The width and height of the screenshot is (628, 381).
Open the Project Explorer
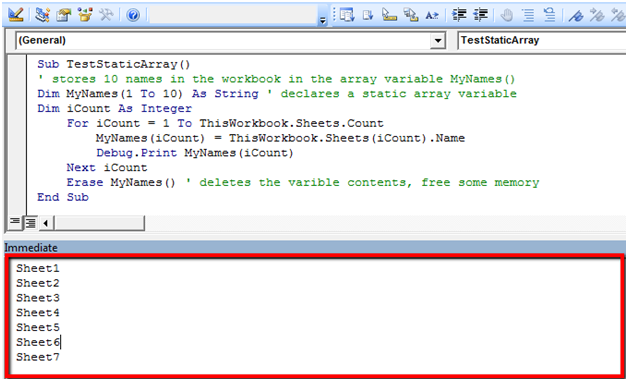[x=42, y=15]
